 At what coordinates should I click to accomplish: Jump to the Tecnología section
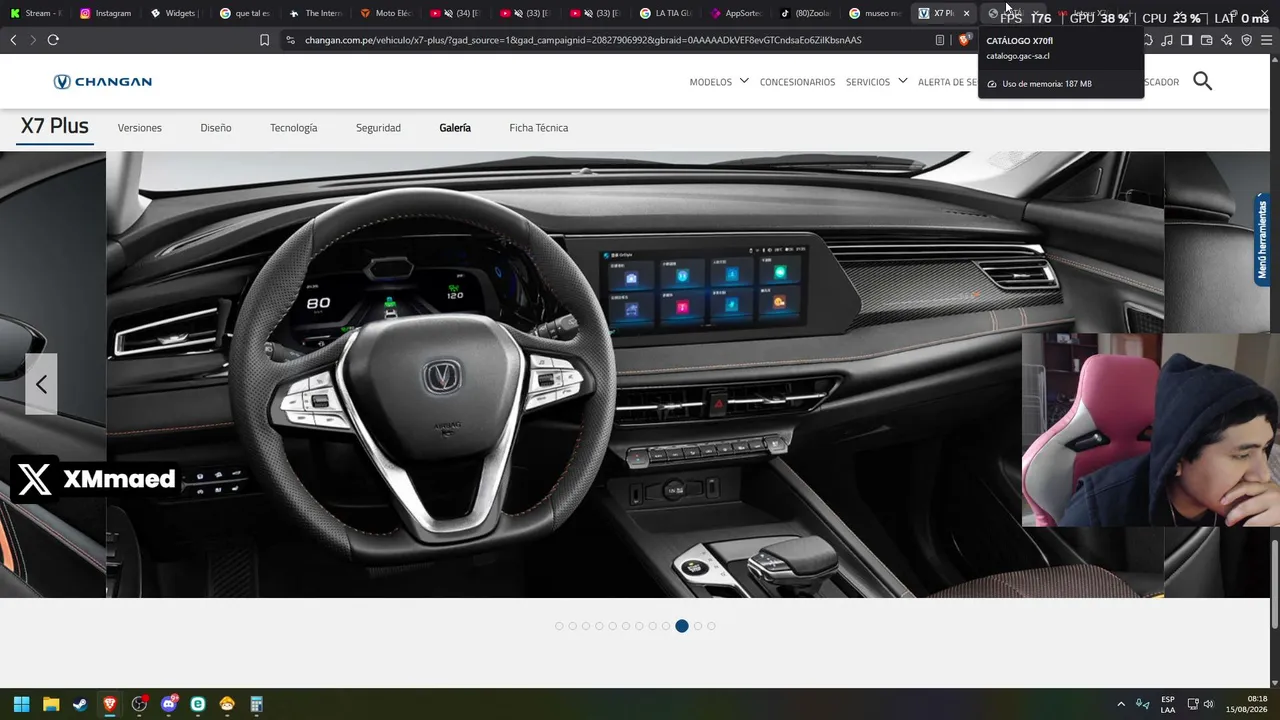point(293,128)
